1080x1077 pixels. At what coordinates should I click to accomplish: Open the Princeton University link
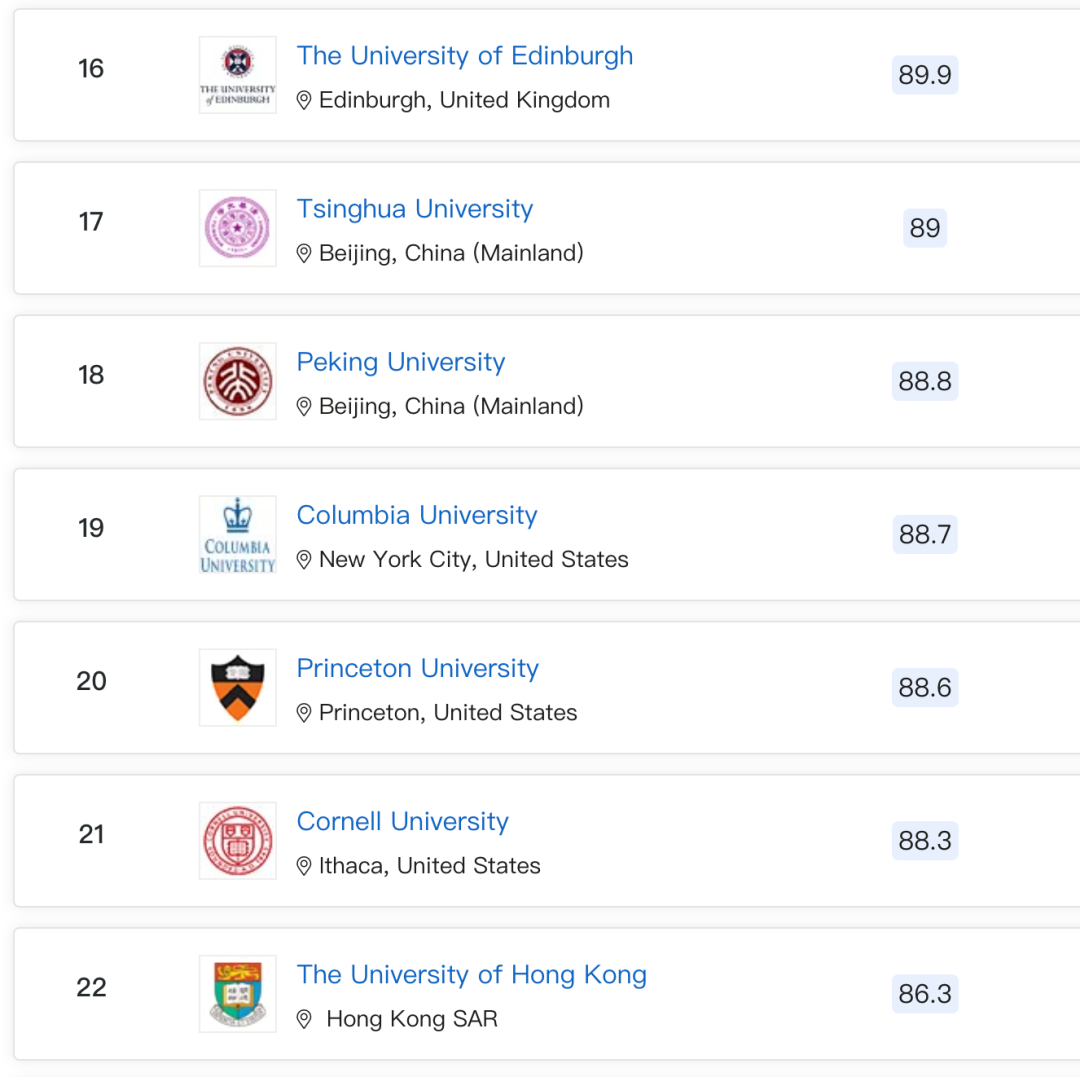[x=417, y=669]
